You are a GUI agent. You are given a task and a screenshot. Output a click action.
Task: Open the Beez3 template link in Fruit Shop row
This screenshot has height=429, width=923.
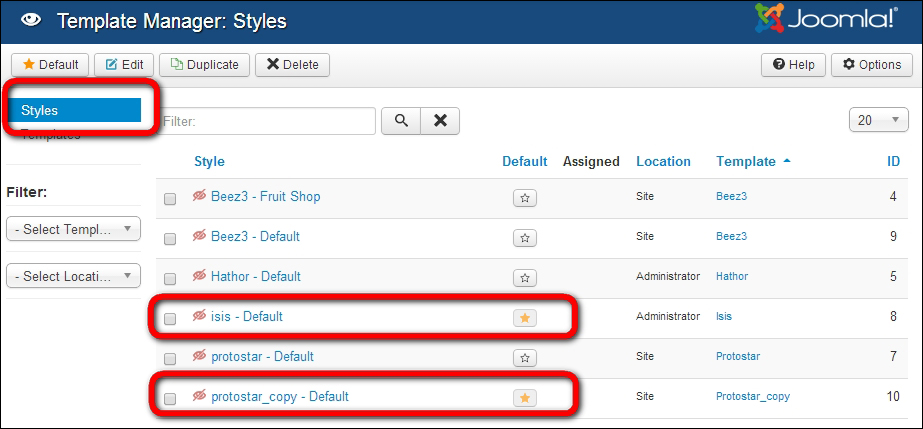coord(732,197)
